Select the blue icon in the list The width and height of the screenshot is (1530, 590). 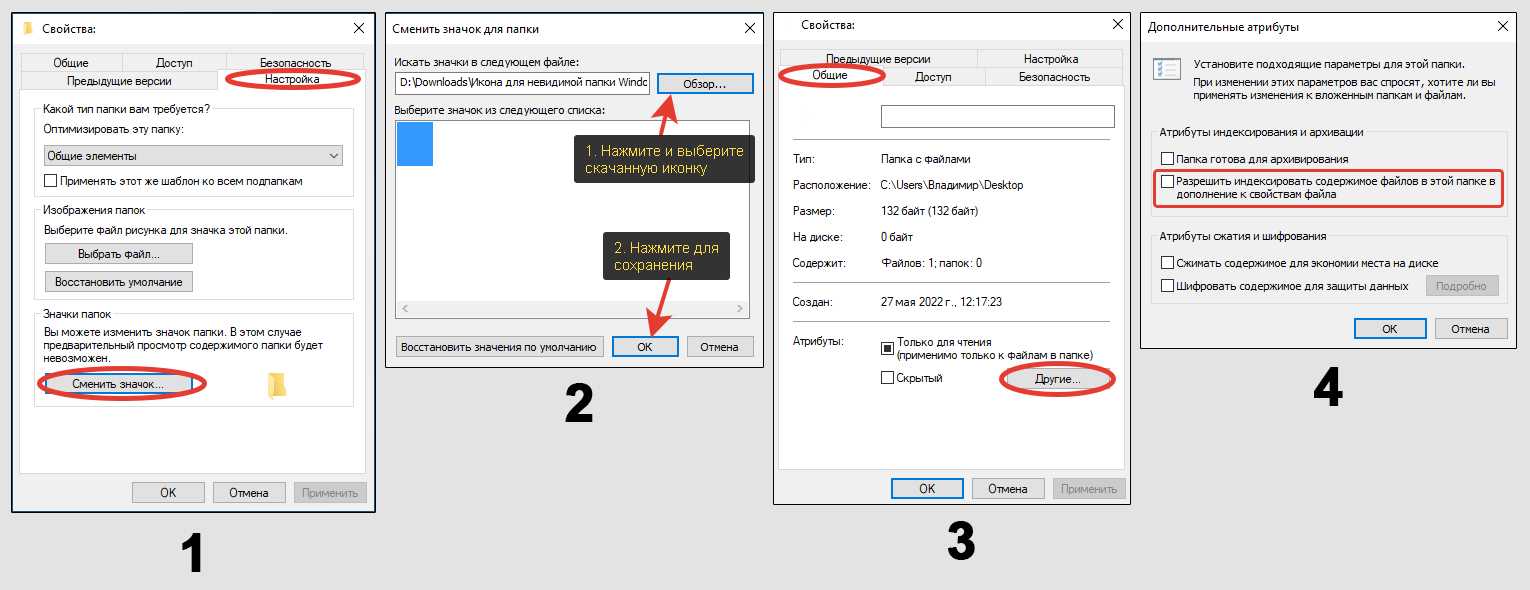pos(415,144)
